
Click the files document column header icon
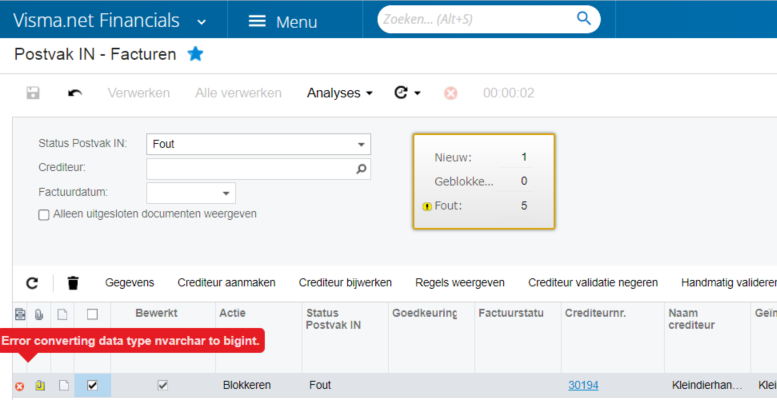[x=62, y=314]
